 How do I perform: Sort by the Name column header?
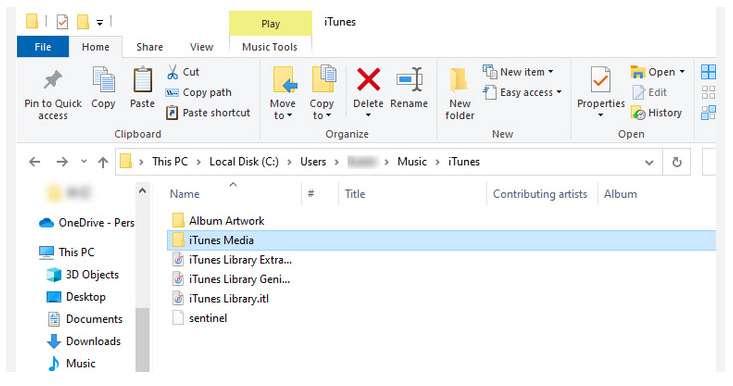(x=185, y=194)
